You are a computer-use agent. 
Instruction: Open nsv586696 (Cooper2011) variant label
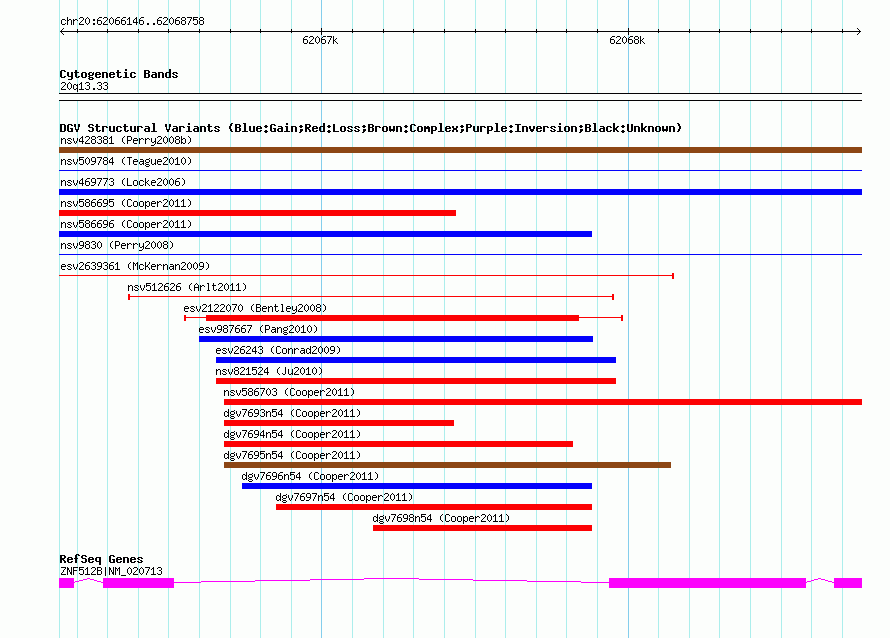[x=126, y=224]
